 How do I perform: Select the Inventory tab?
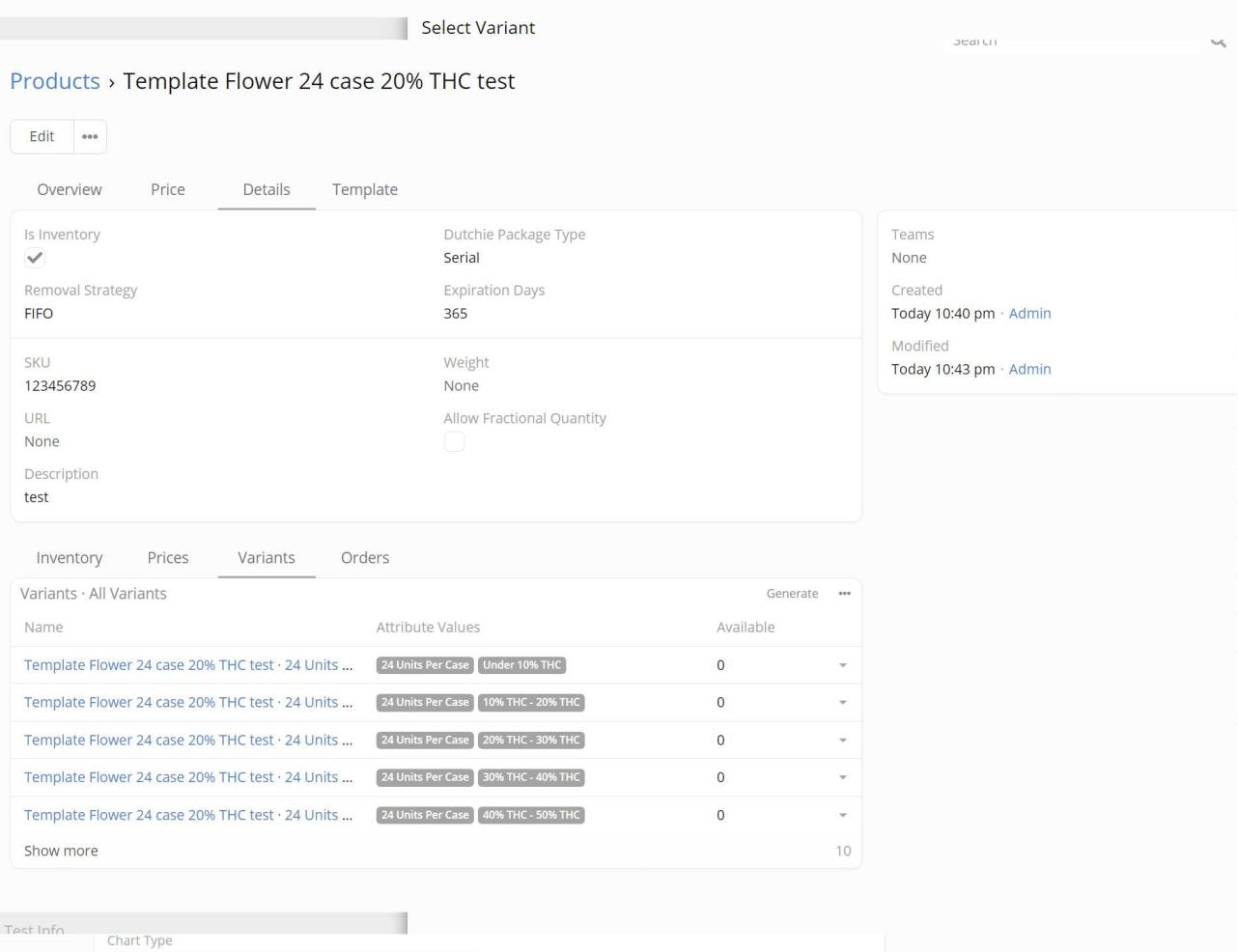coord(70,558)
